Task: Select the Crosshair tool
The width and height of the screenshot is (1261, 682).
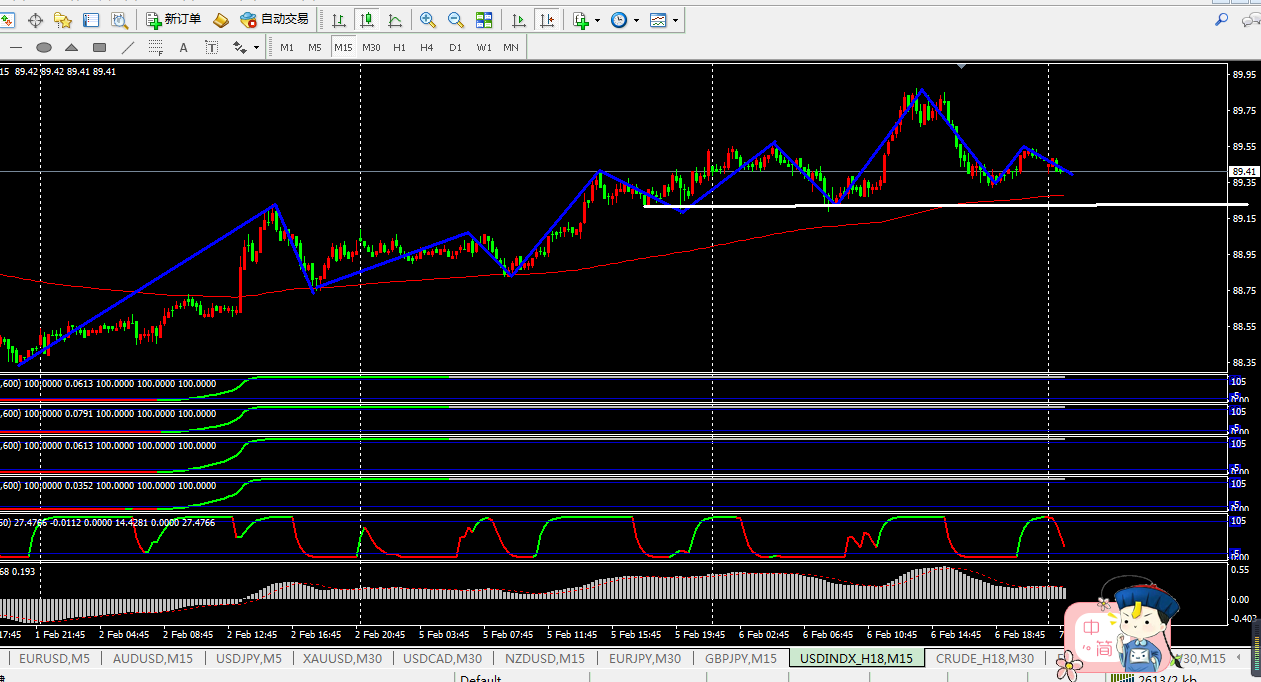Action: (x=35, y=20)
